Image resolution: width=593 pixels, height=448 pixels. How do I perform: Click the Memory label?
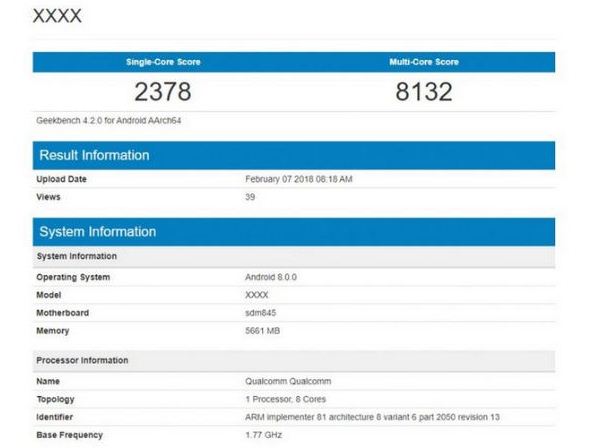(x=53, y=331)
